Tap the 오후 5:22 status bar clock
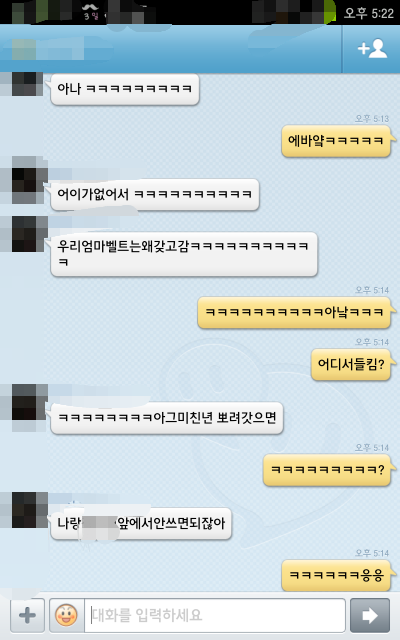The width and height of the screenshot is (400, 640). [369, 13]
